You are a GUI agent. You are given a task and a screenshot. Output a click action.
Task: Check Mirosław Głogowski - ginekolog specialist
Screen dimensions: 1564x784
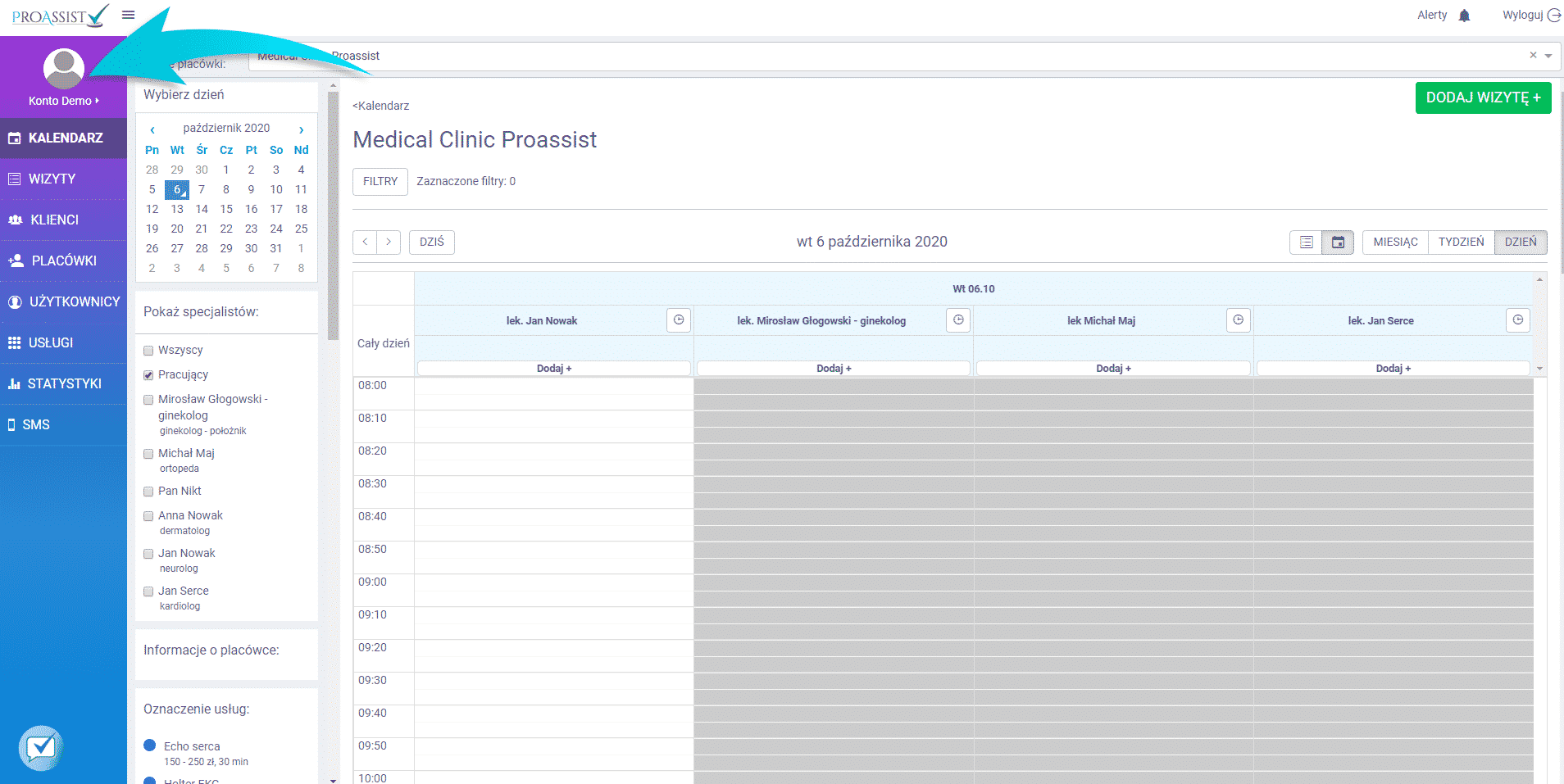pyautogui.click(x=148, y=400)
